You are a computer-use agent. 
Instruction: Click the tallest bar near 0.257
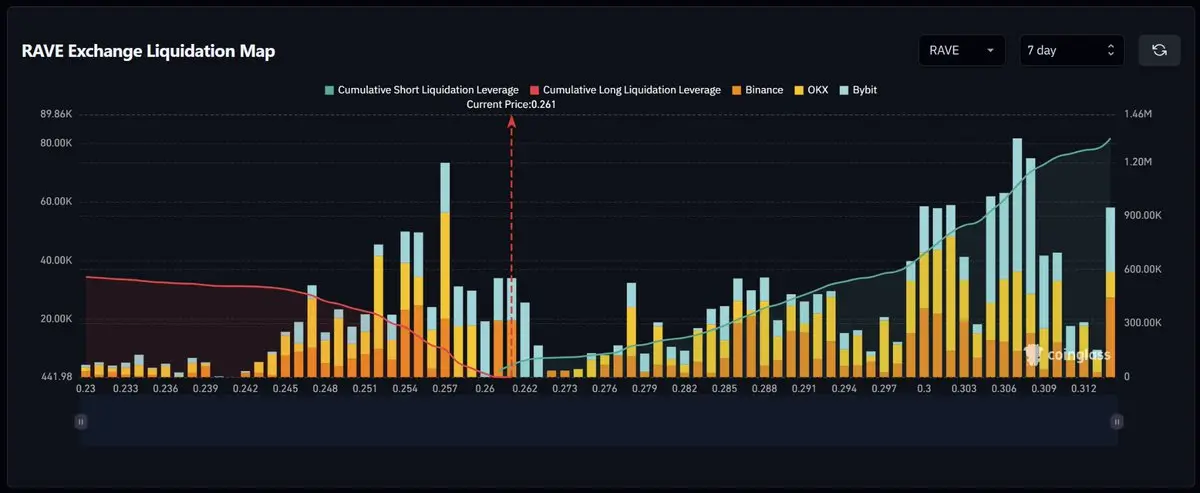pos(445,270)
